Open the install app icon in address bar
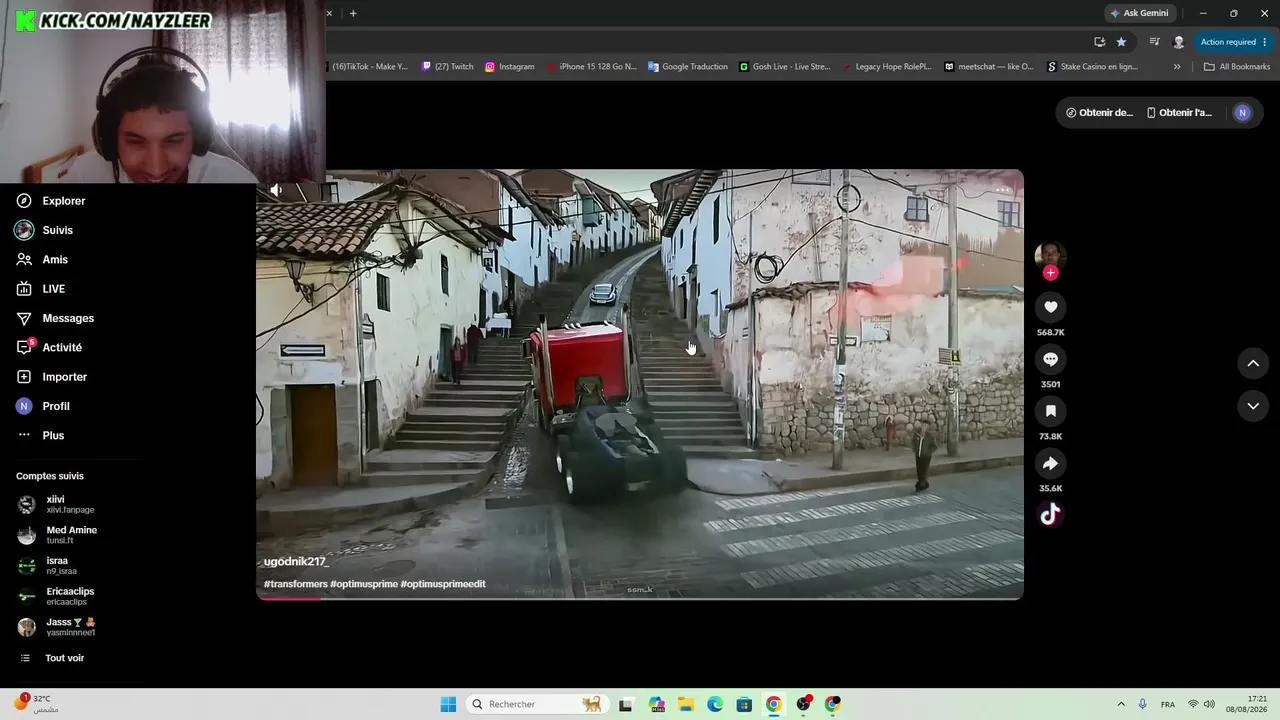This screenshot has width=1280, height=720. point(1100,42)
